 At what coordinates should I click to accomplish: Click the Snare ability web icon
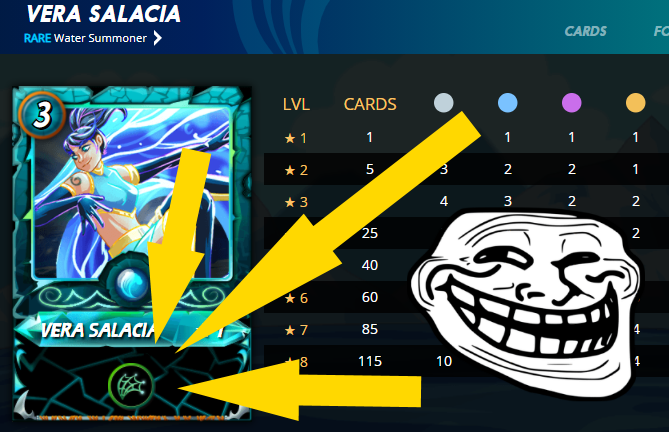tap(131, 386)
